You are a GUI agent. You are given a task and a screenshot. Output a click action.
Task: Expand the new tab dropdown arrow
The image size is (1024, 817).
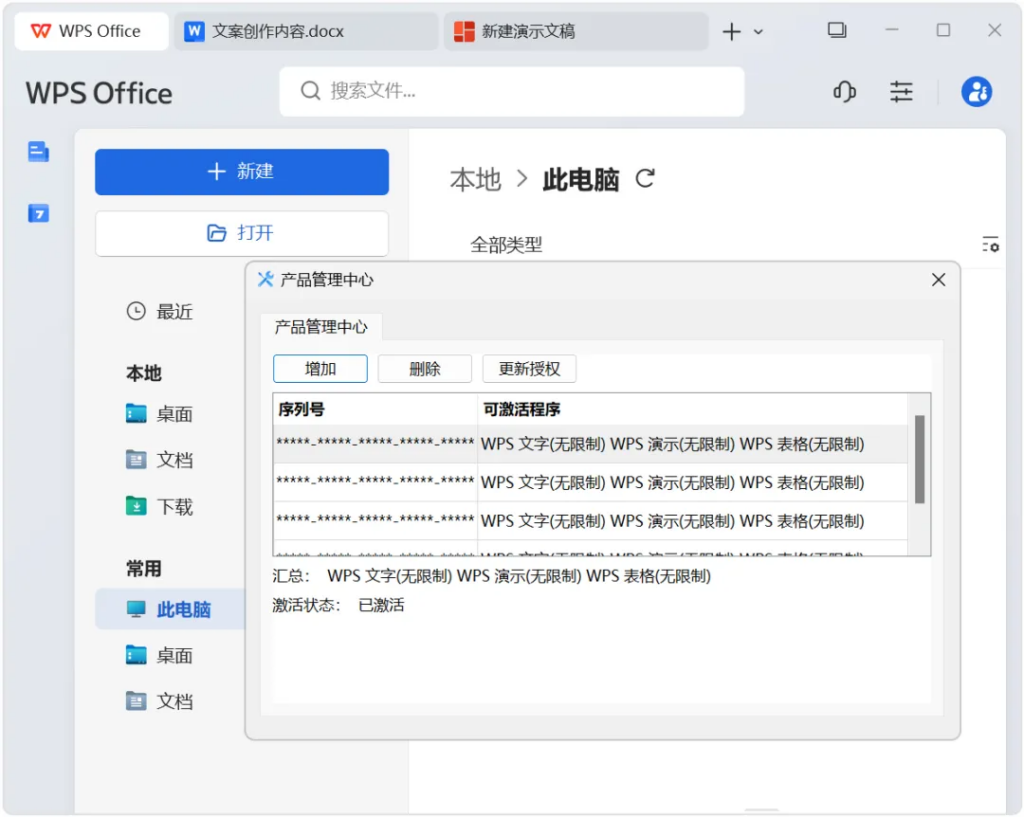click(758, 32)
